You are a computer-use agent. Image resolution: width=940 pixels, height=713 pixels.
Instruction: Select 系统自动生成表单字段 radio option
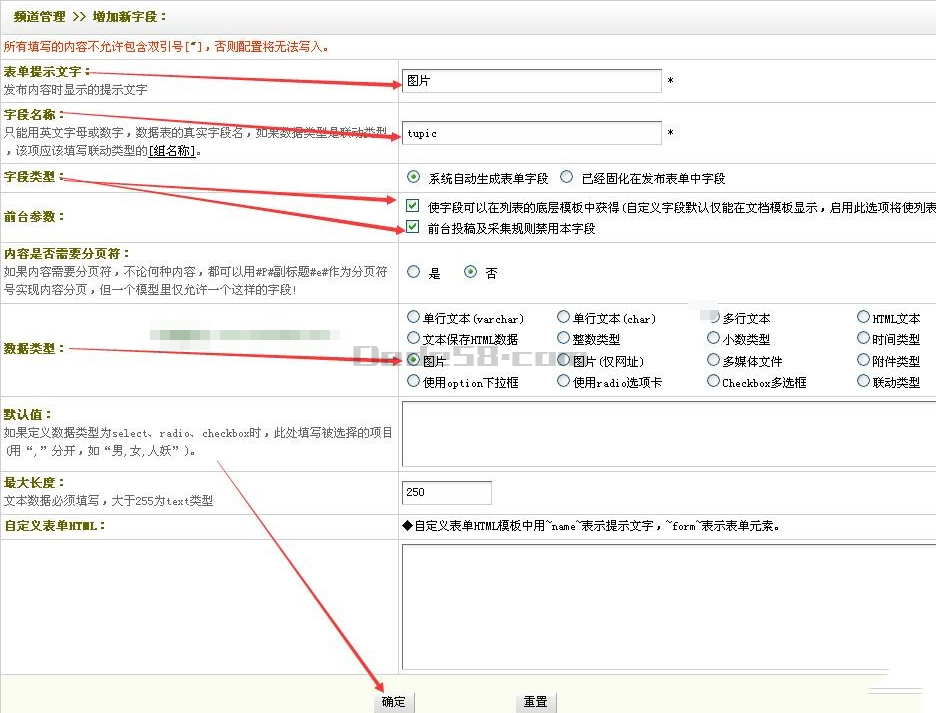414,178
